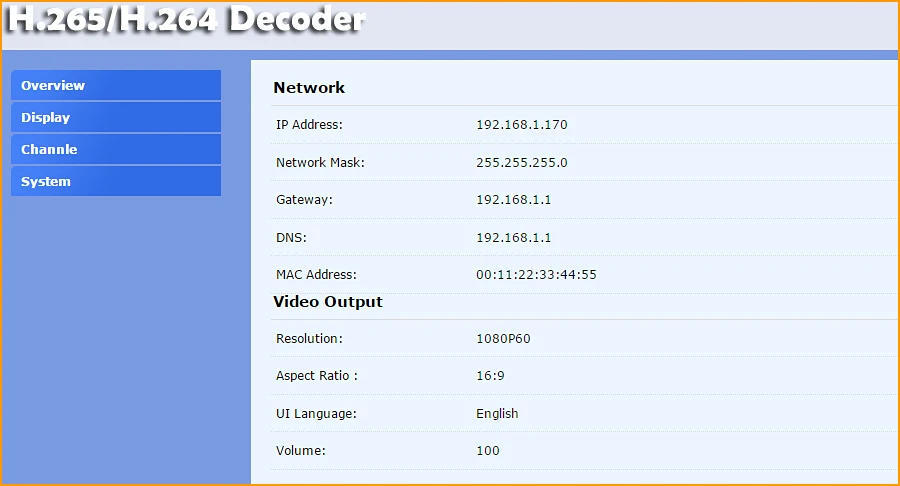Image resolution: width=900 pixels, height=486 pixels.
Task: Open the System menu item
Action: 116,181
